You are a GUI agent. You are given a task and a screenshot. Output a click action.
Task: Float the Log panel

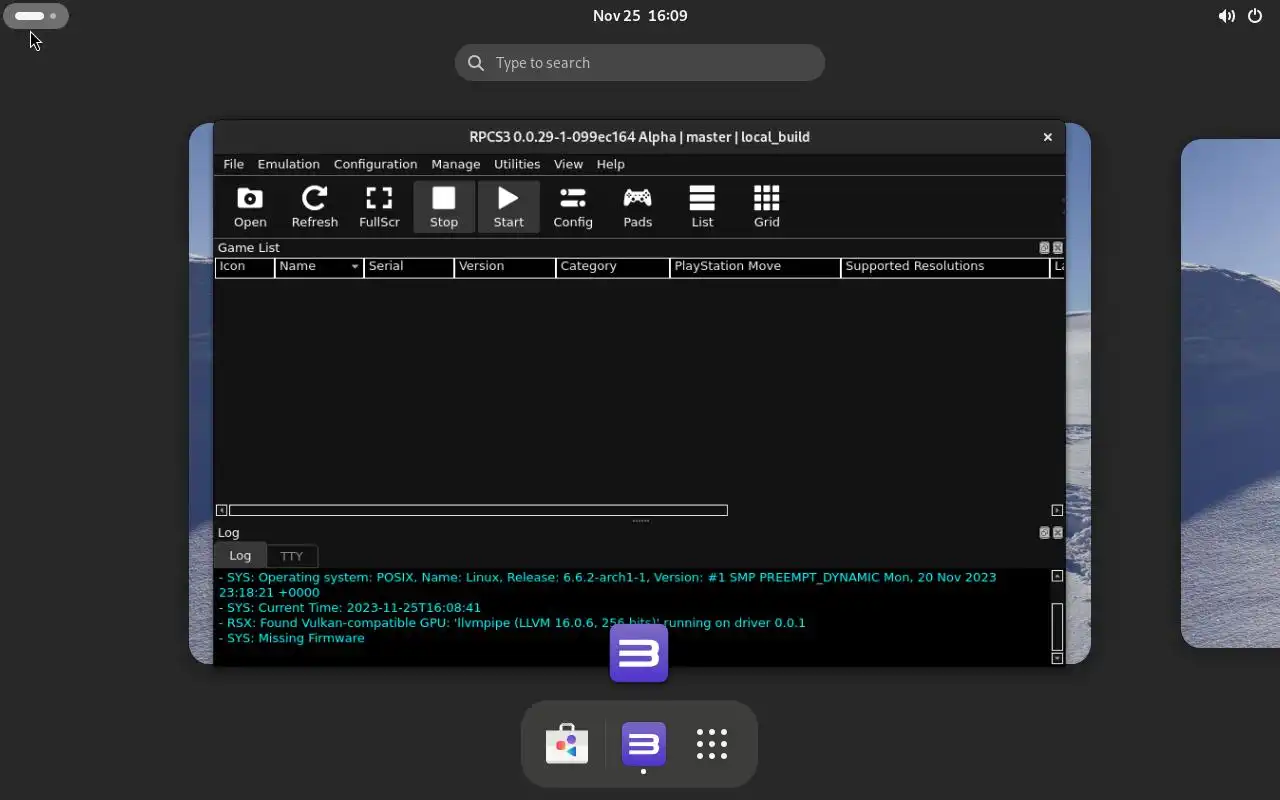pyautogui.click(x=1044, y=533)
